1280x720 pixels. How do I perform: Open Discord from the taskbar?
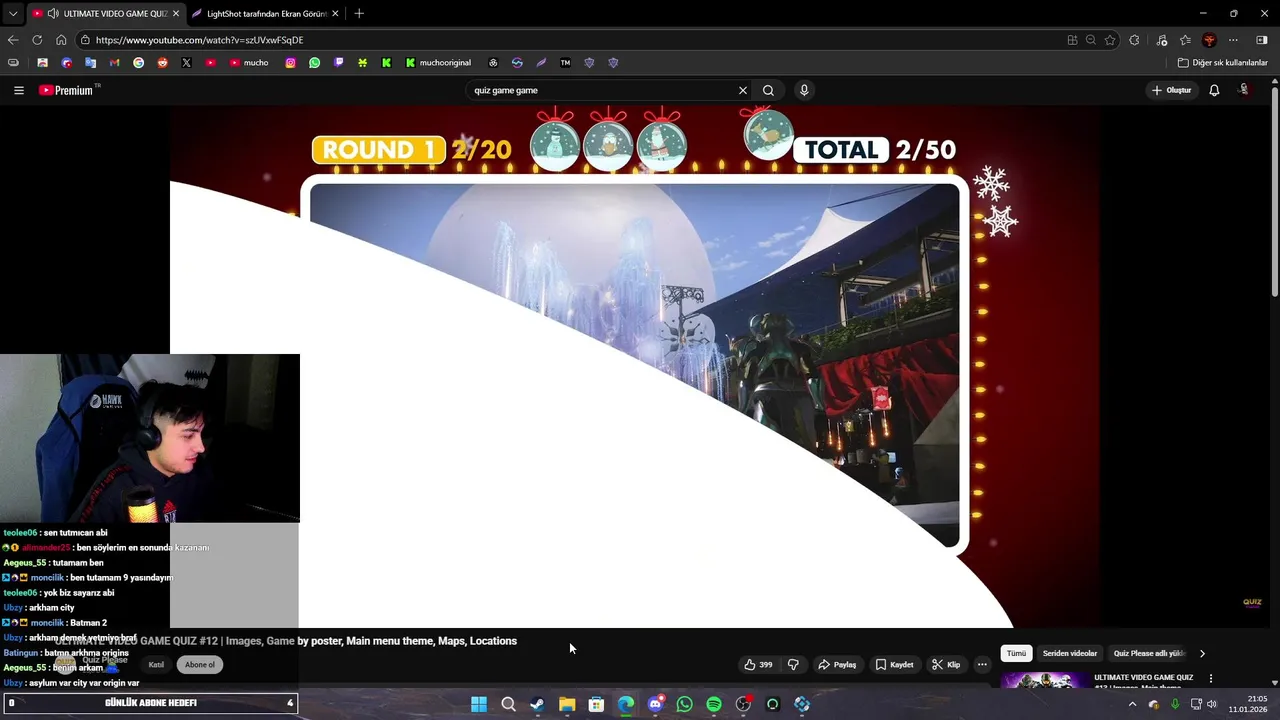(x=655, y=704)
